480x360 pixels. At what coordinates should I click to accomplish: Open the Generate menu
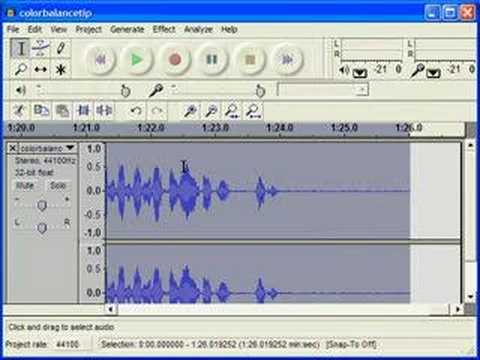[x=127, y=29]
